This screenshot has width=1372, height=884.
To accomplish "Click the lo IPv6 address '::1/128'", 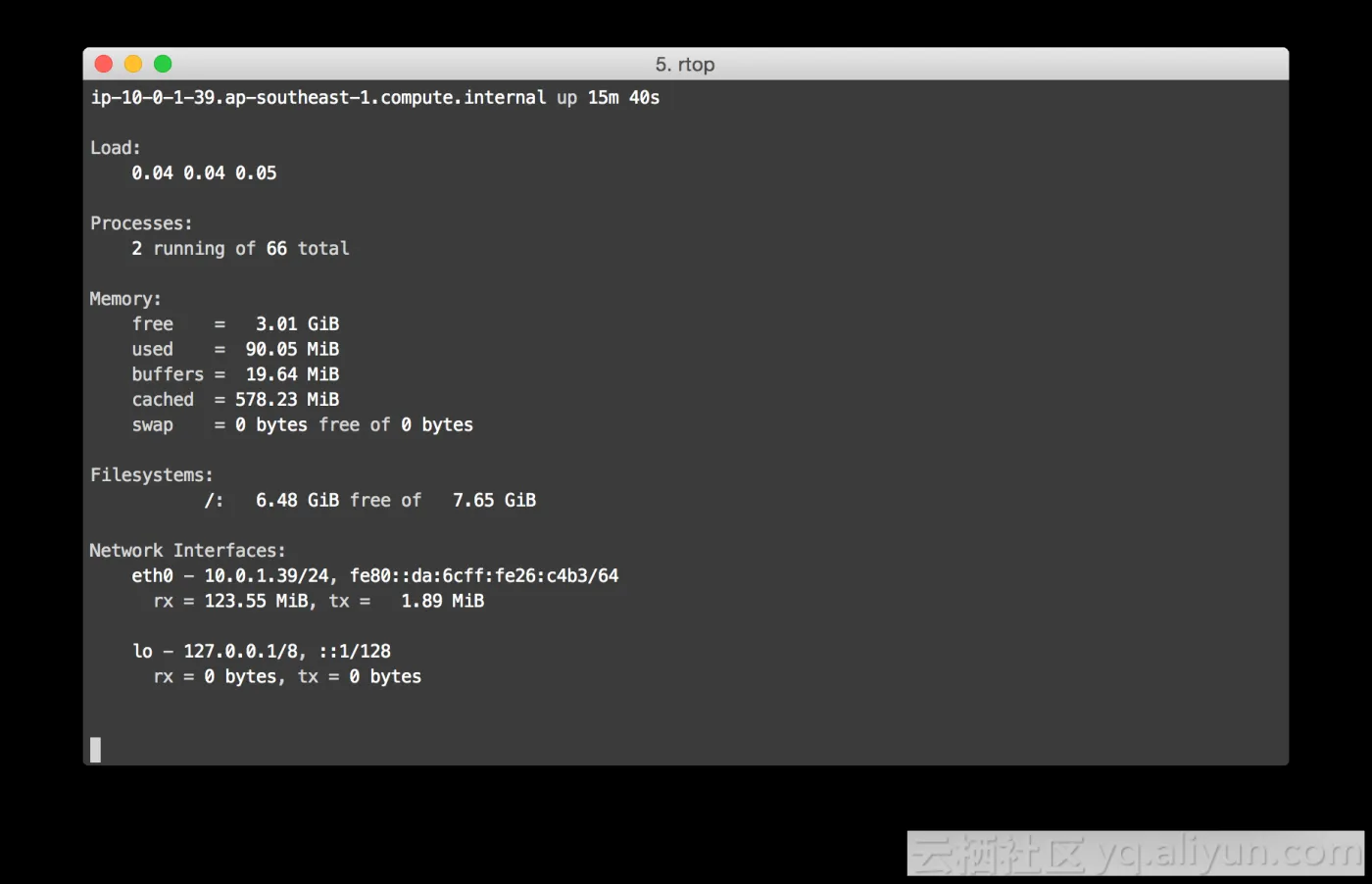I will point(354,652).
